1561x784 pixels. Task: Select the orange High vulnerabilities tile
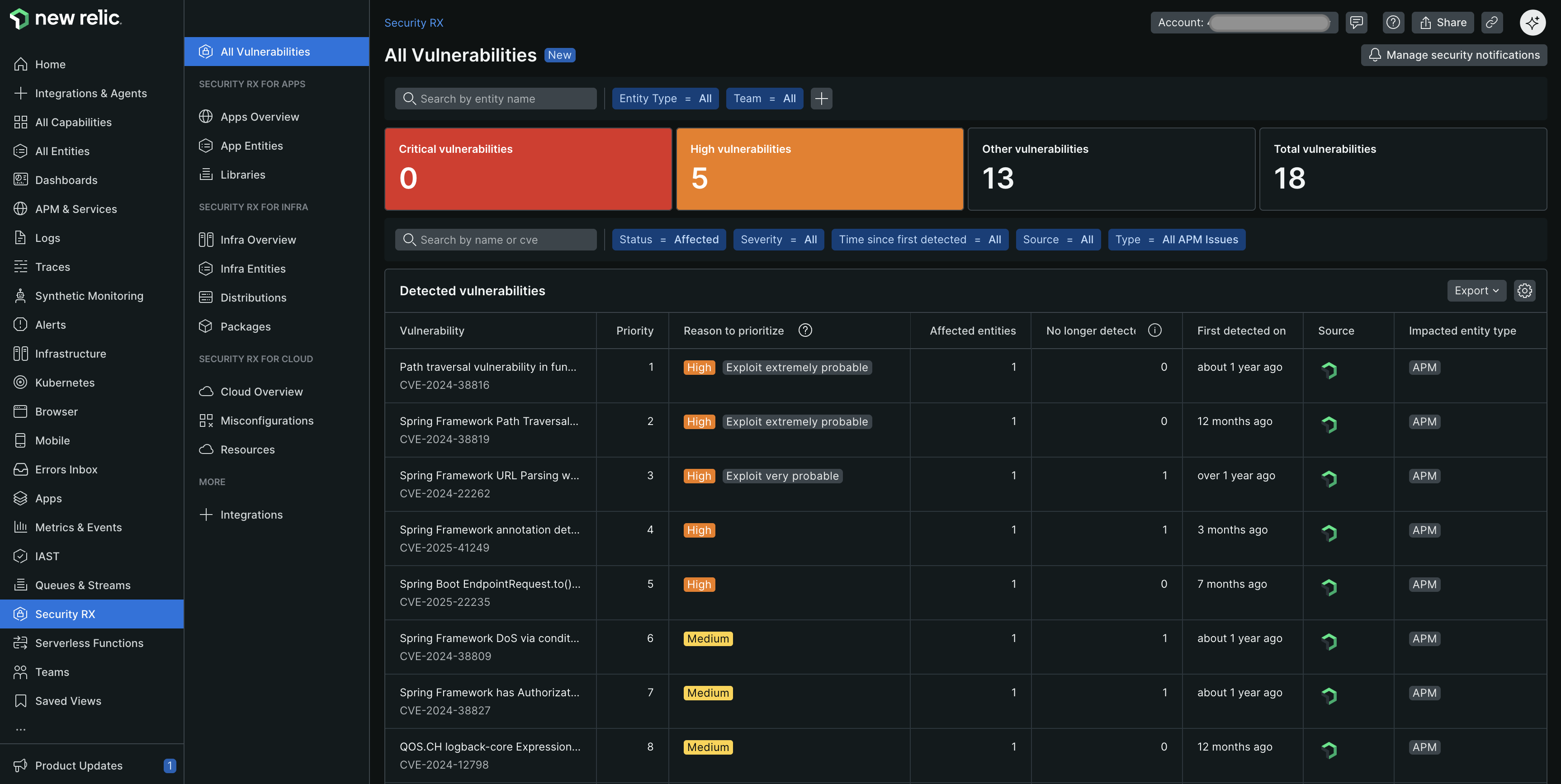(819, 169)
